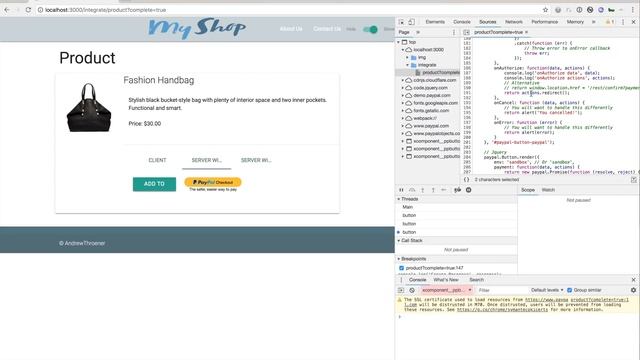Screen dimensions: 640x360
Task: Click the warning count badge in DevTools
Action: [610, 22]
